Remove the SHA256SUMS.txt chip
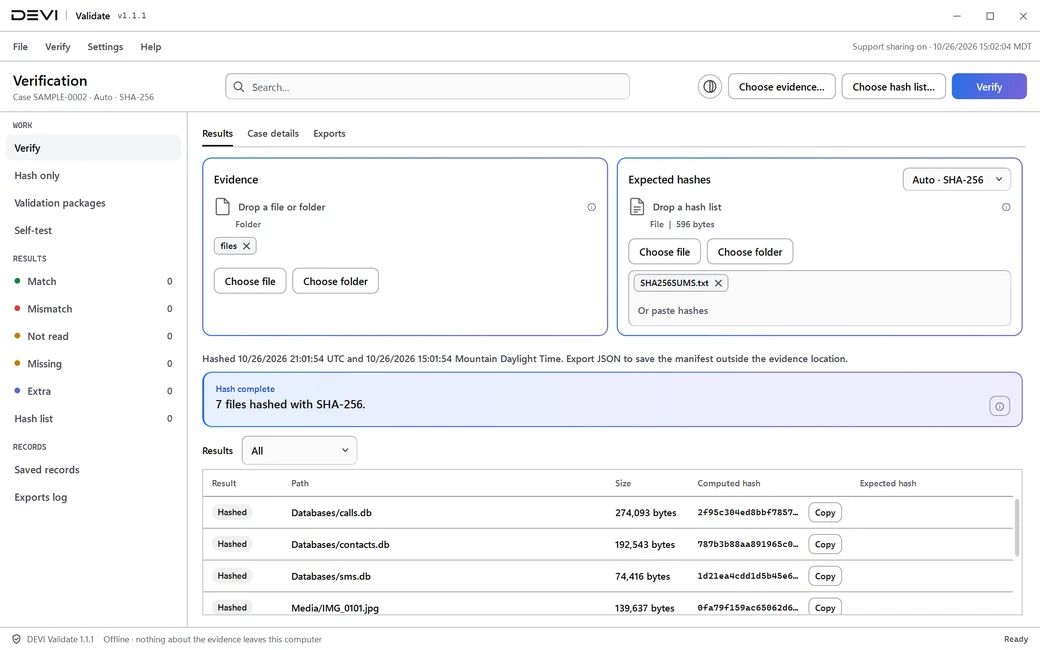This screenshot has height=650, width=1040. 718,283
